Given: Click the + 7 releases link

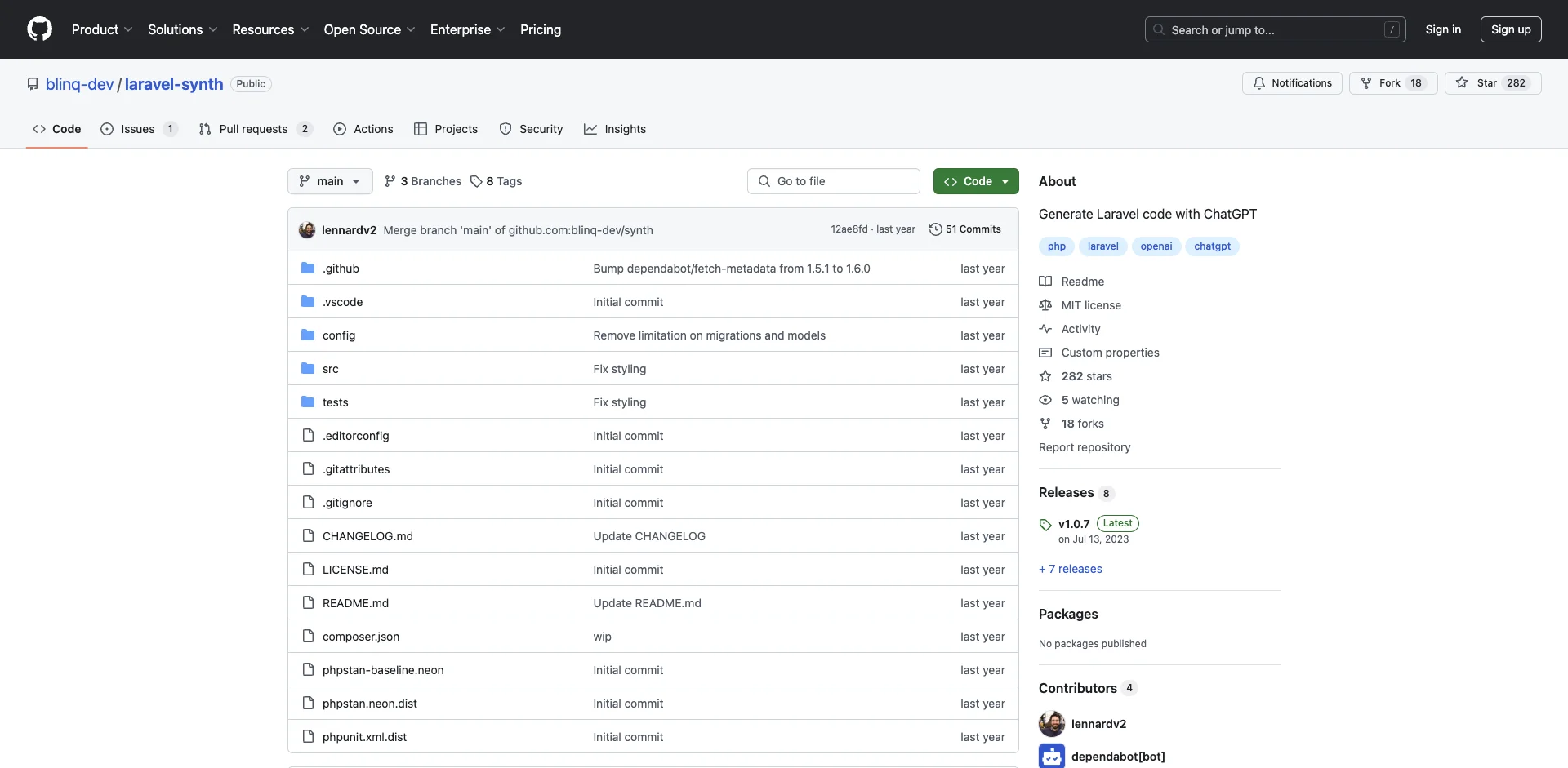Looking at the screenshot, I should [1071, 569].
